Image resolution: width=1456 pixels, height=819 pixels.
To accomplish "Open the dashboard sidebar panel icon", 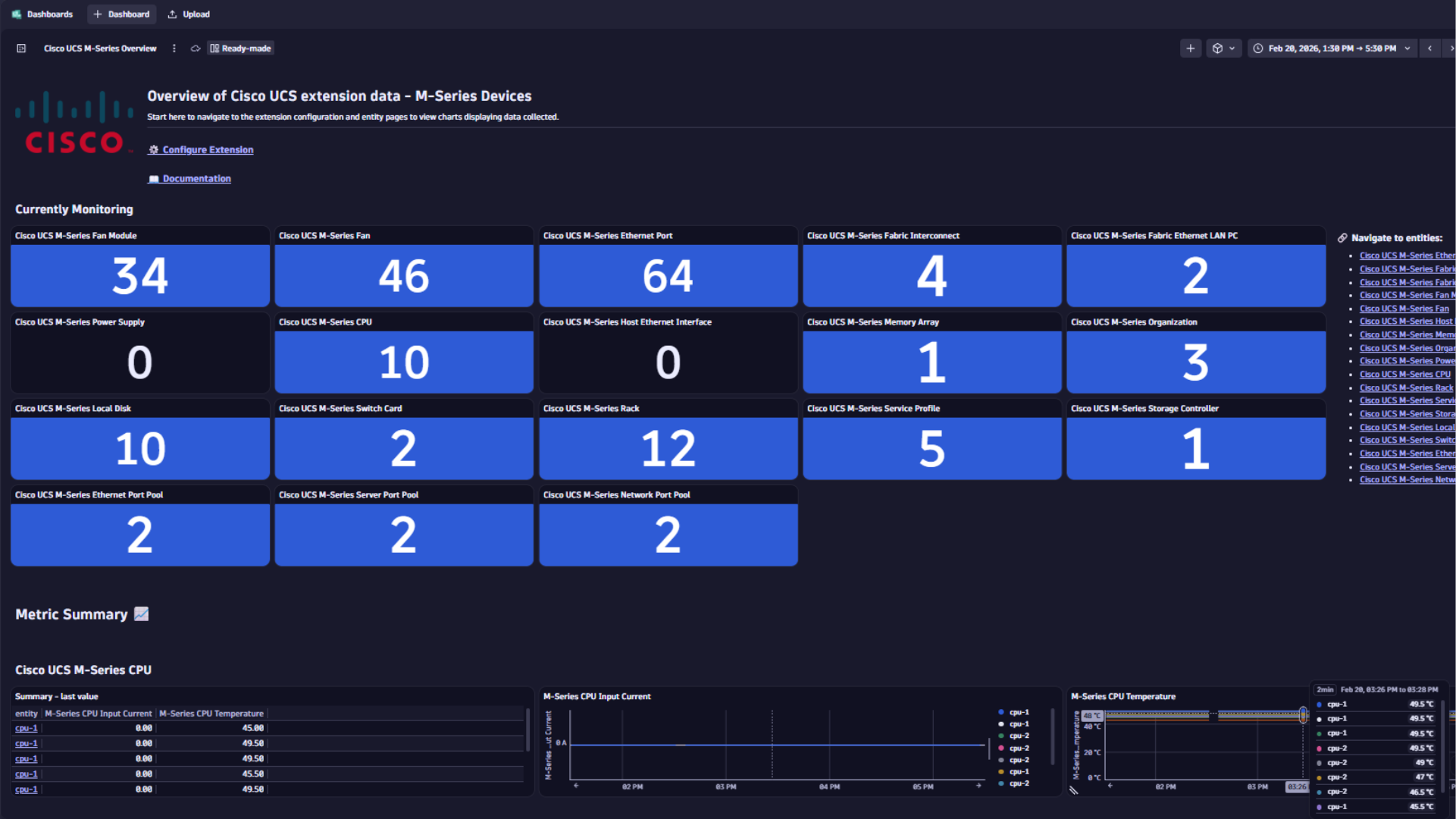I will [20, 48].
